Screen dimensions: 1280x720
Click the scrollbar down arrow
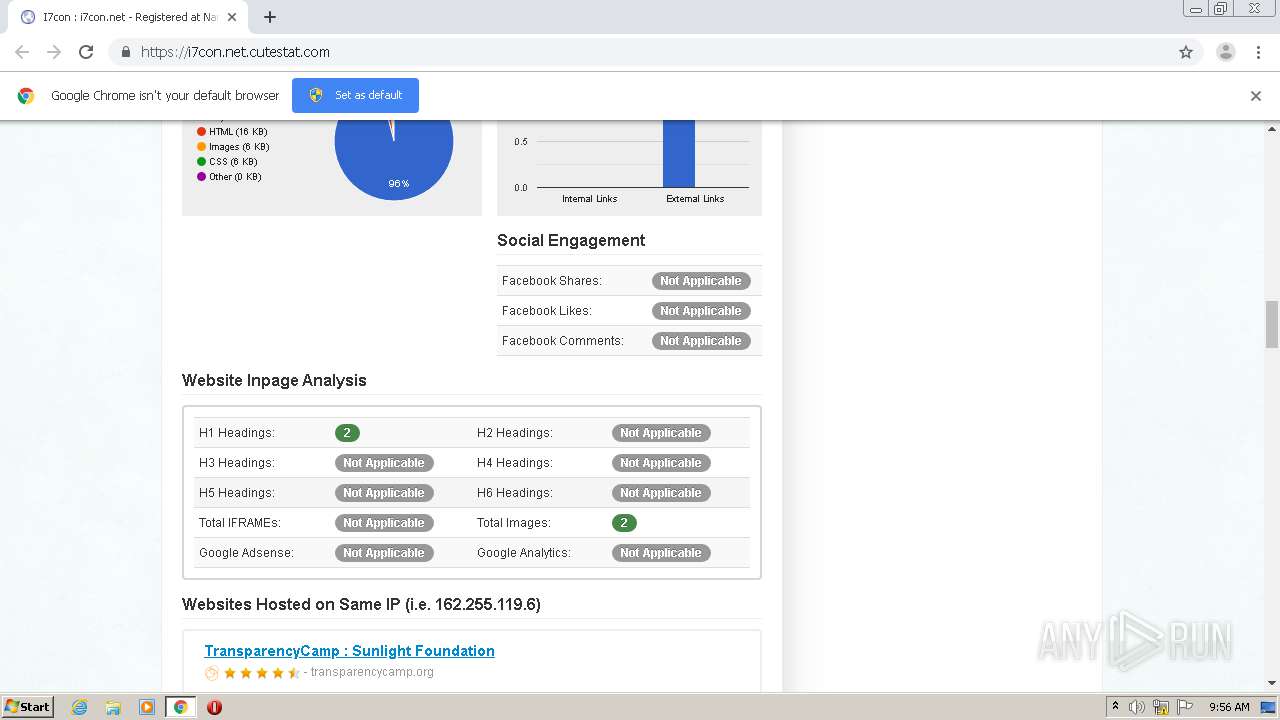click(x=1272, y=683)
